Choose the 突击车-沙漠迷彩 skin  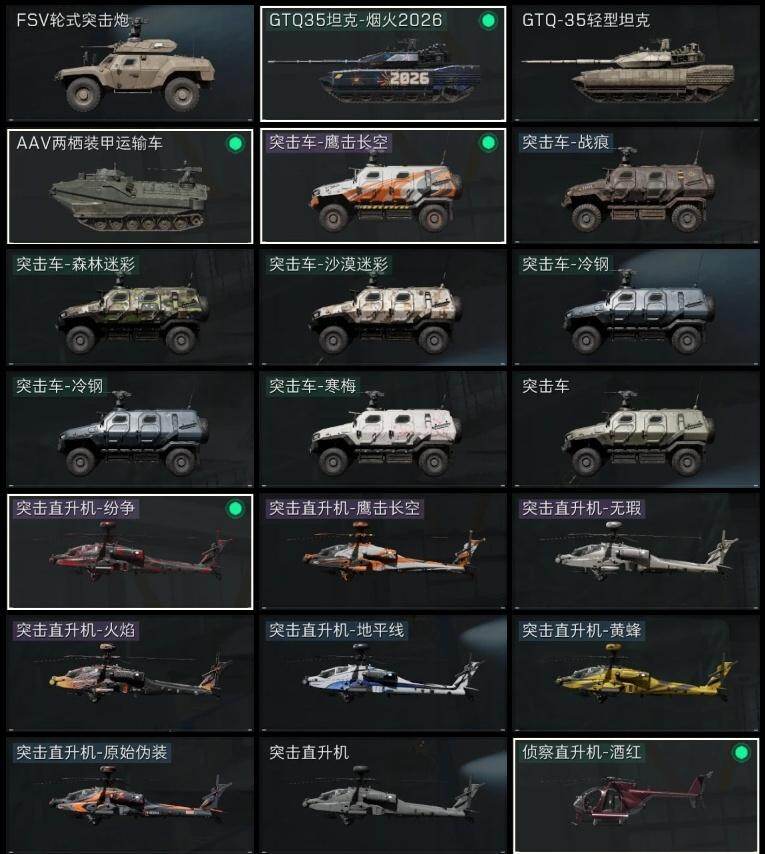click(383, 308)
